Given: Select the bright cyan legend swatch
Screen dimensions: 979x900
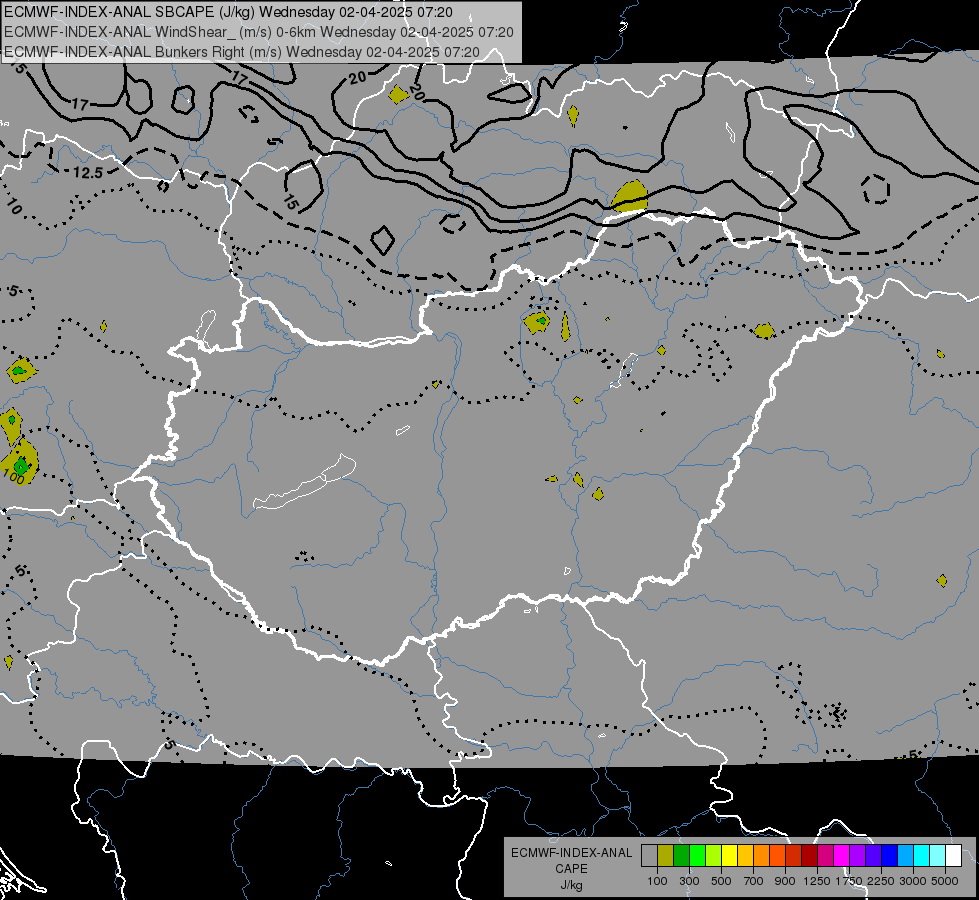Looking at the screenshot, I should click(922, 855).
